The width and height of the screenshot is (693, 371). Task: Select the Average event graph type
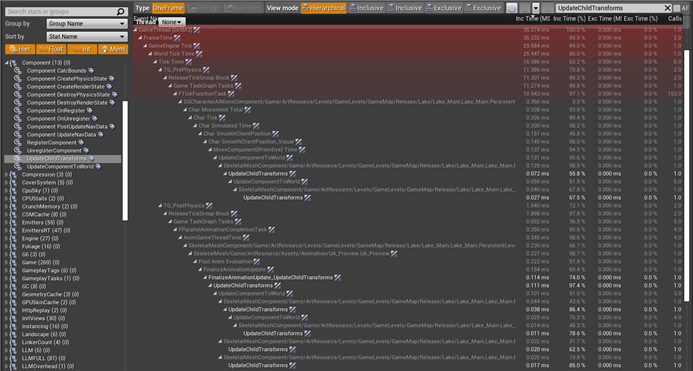pos(204,8)
